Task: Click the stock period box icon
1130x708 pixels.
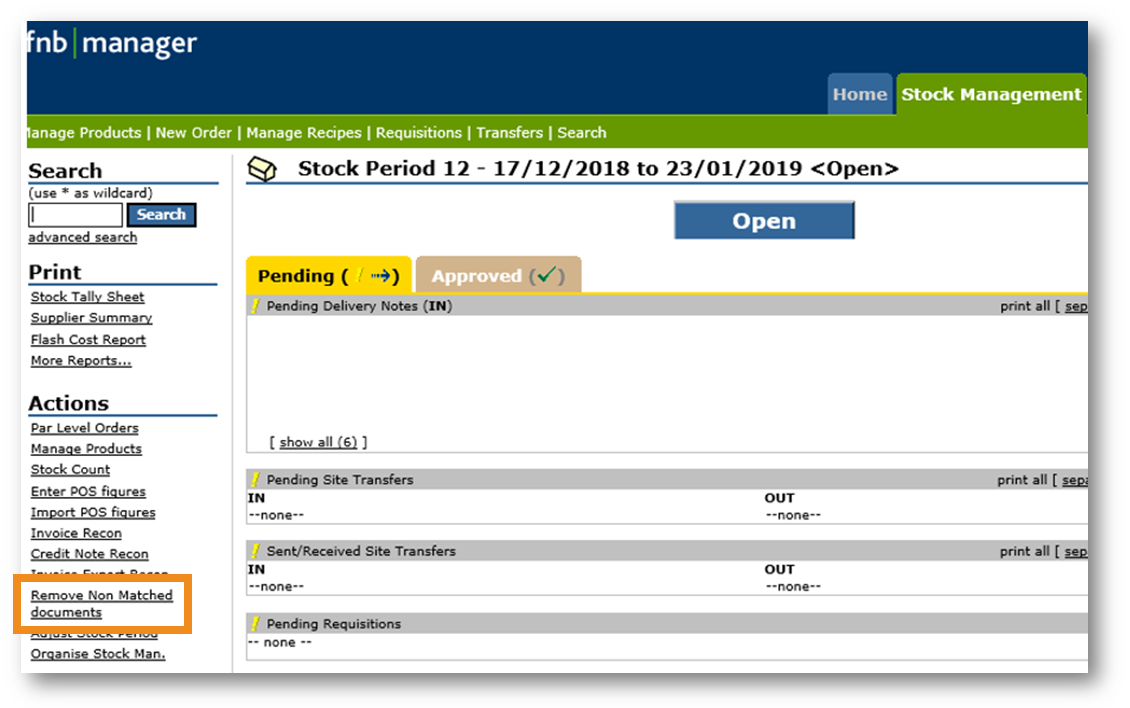Action: [262, 171]
